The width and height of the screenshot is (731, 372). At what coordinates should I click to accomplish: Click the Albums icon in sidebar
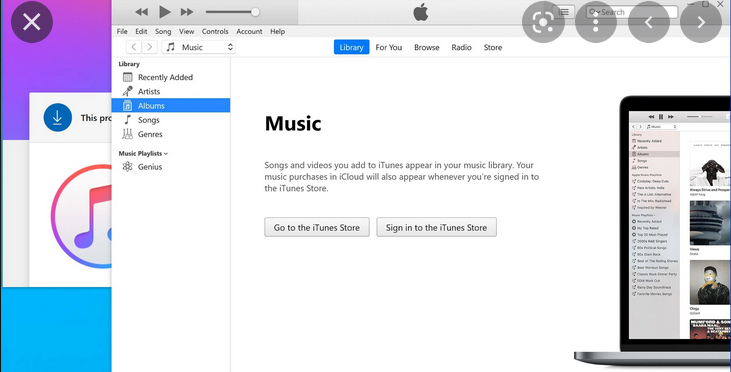(x=127, y=106)
